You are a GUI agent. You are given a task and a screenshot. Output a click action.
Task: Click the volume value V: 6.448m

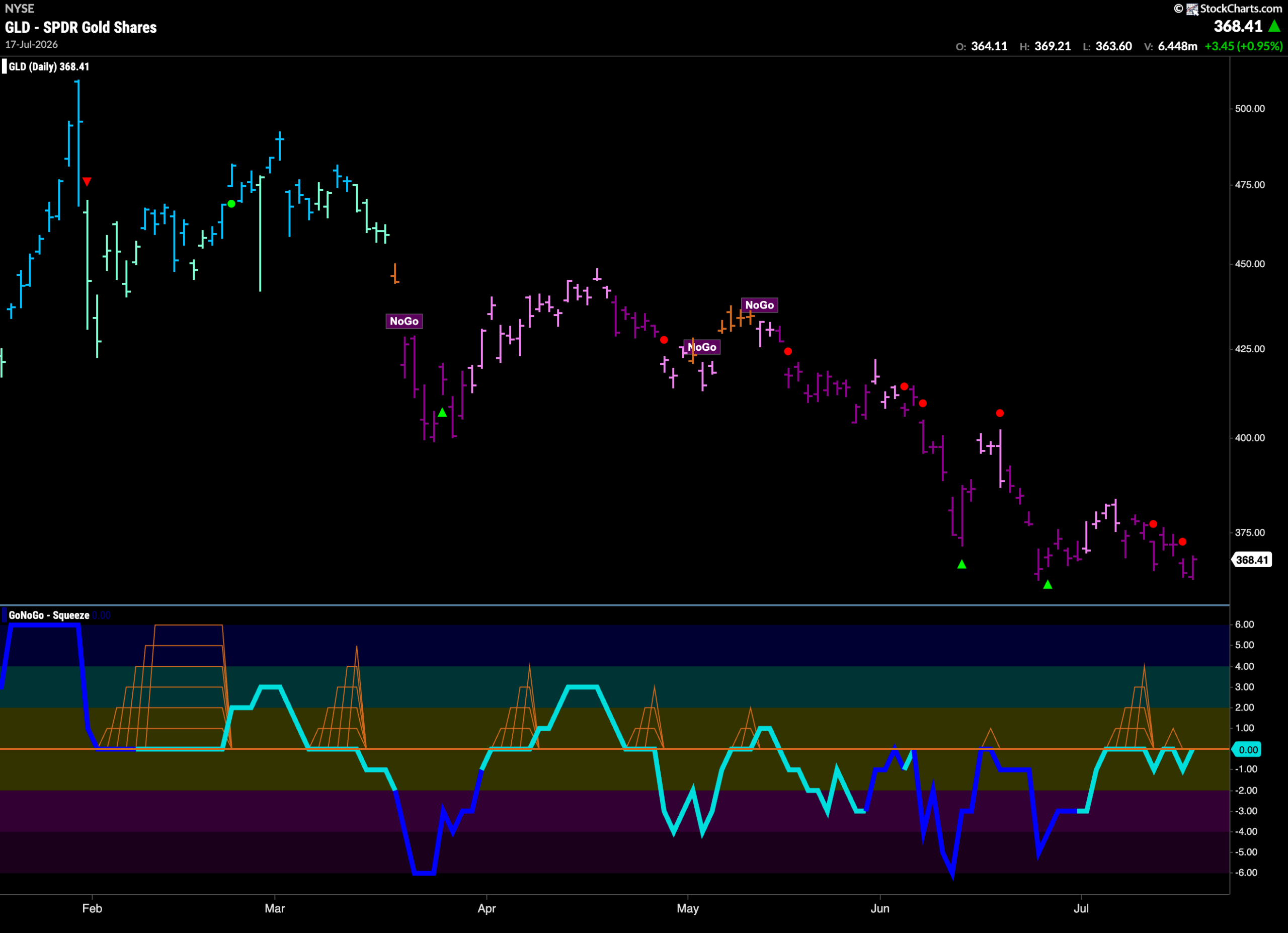[1170, 47]
